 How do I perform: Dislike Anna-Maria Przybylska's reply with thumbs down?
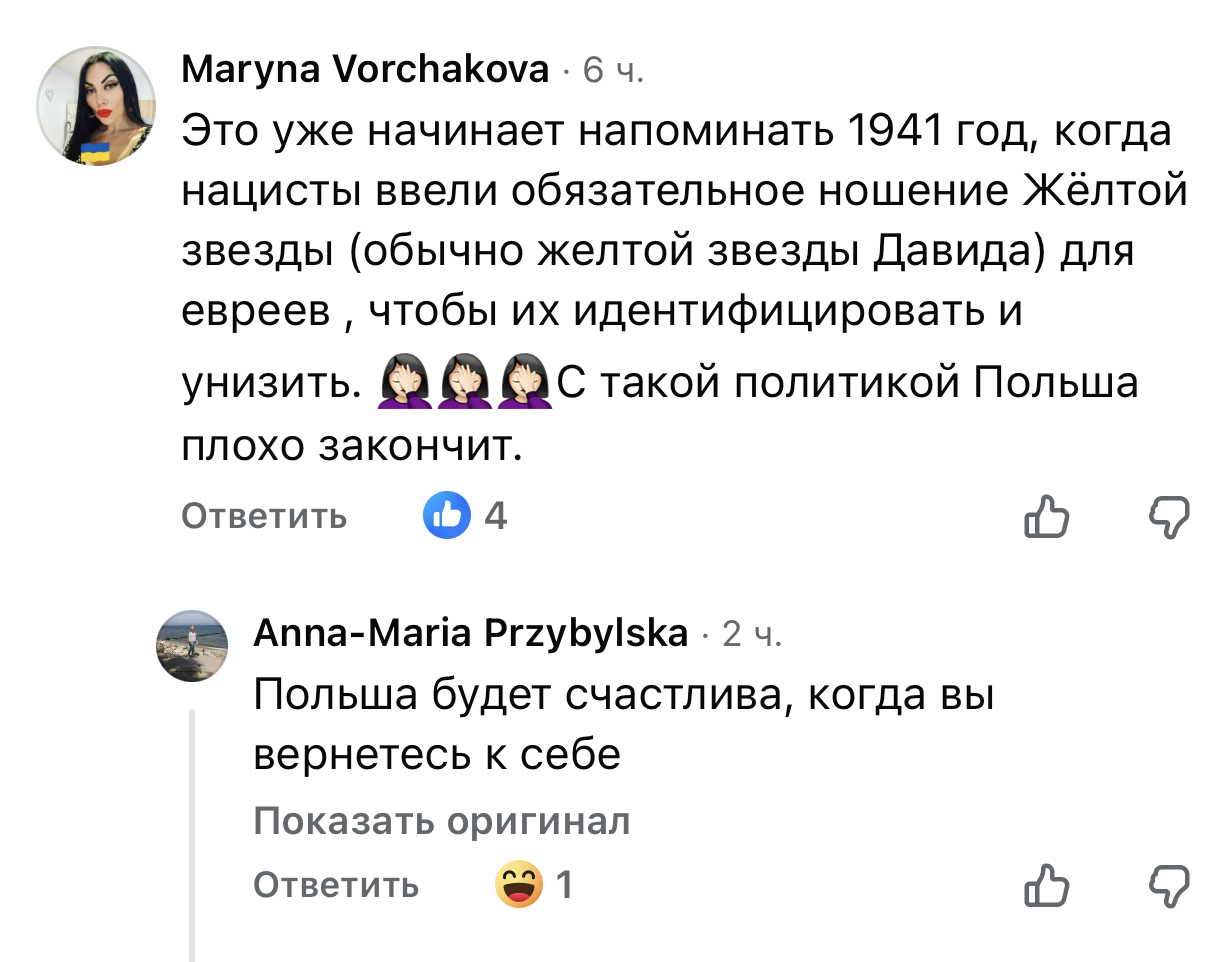[x=1167, y=886]
